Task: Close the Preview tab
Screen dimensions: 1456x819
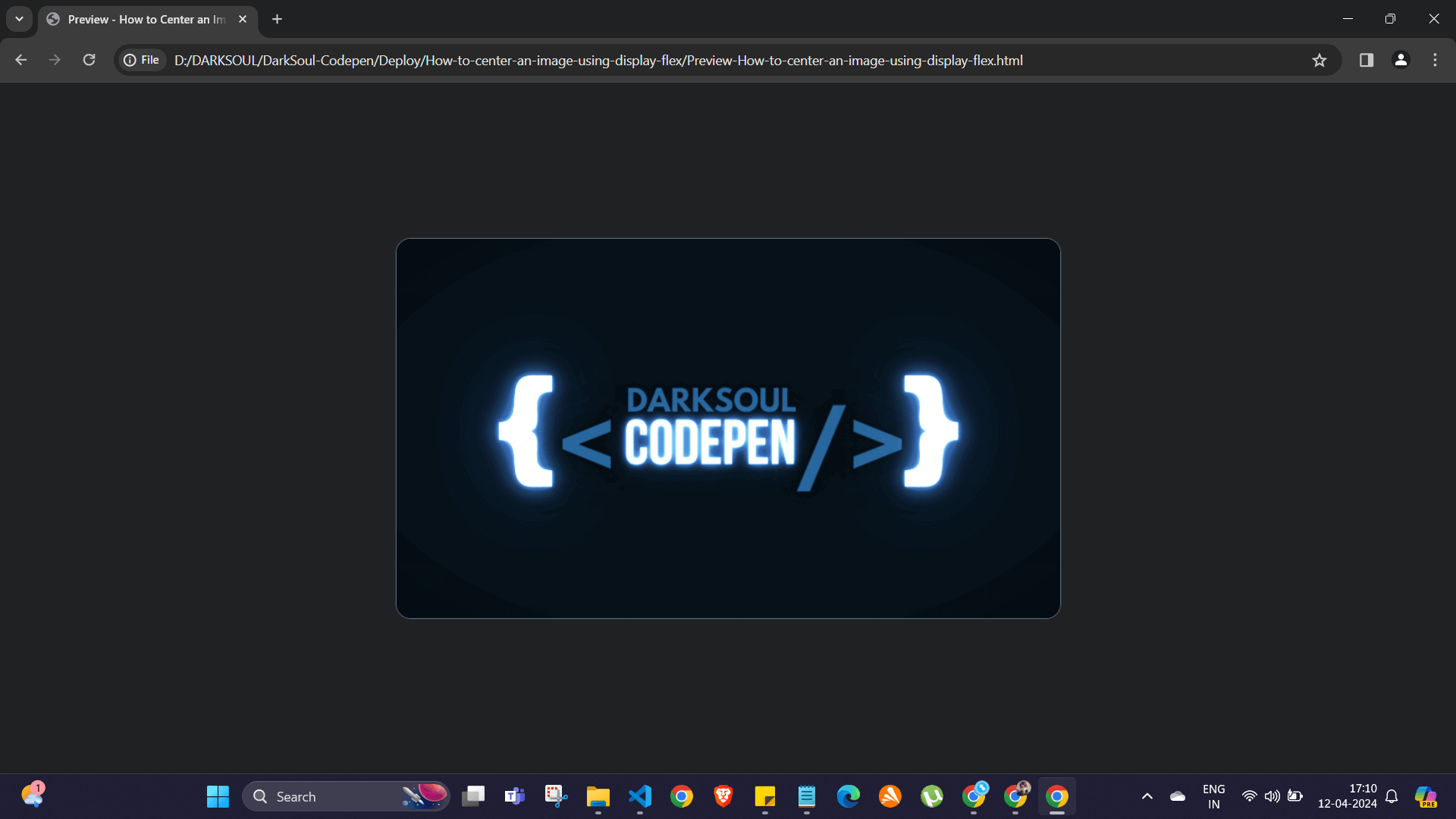Action: [243, 19]
